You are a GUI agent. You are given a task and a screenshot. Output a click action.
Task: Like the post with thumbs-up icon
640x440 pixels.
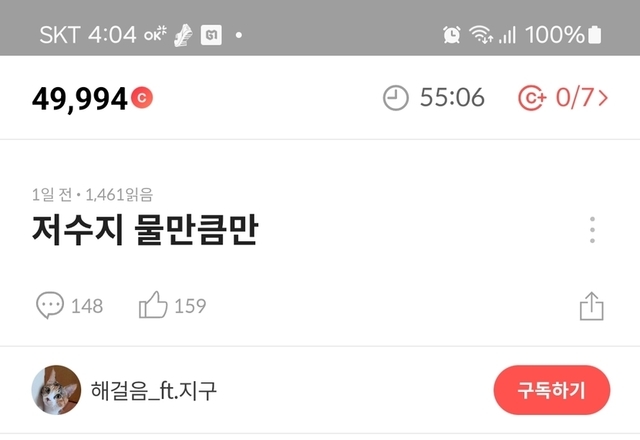(x=153, y=304)
